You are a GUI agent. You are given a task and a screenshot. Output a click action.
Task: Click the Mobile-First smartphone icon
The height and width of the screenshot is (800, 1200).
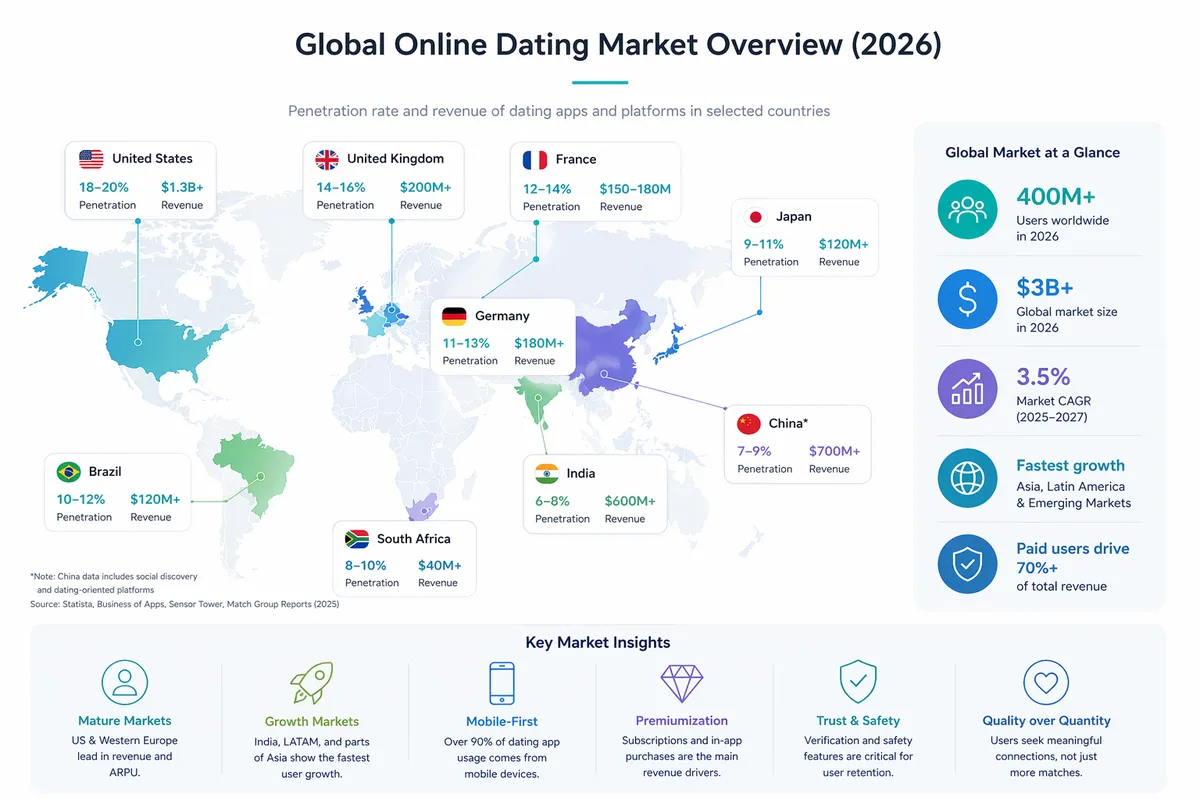pyautogui.click(x=502, y=683)
